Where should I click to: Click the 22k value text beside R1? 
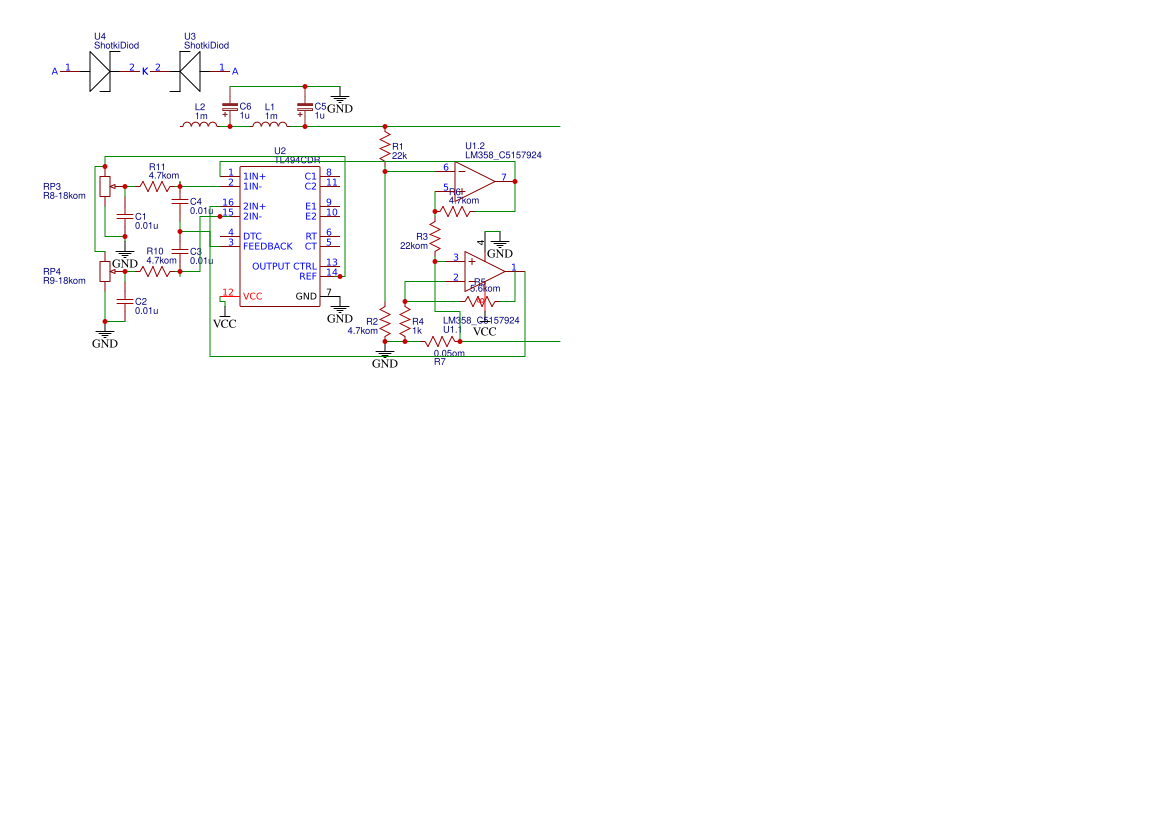pyautogui.click(x=400, y=156)
